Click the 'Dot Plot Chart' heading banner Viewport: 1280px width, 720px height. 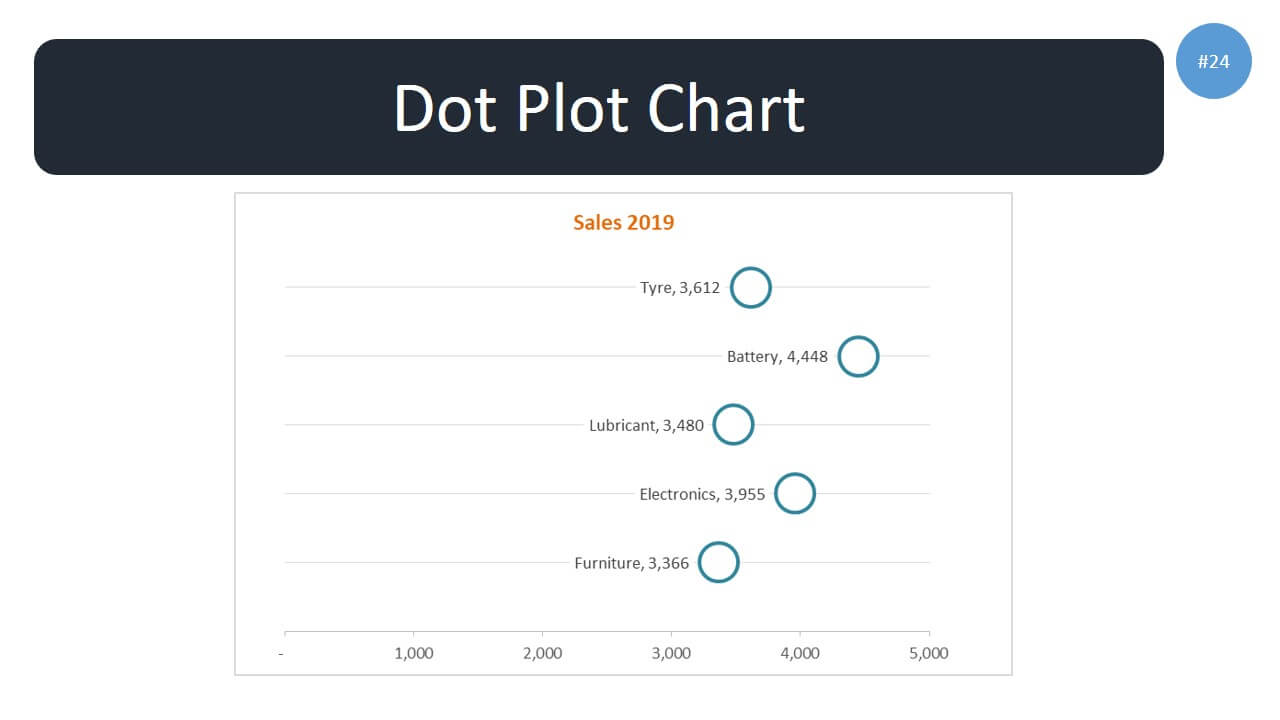[598, 107]
